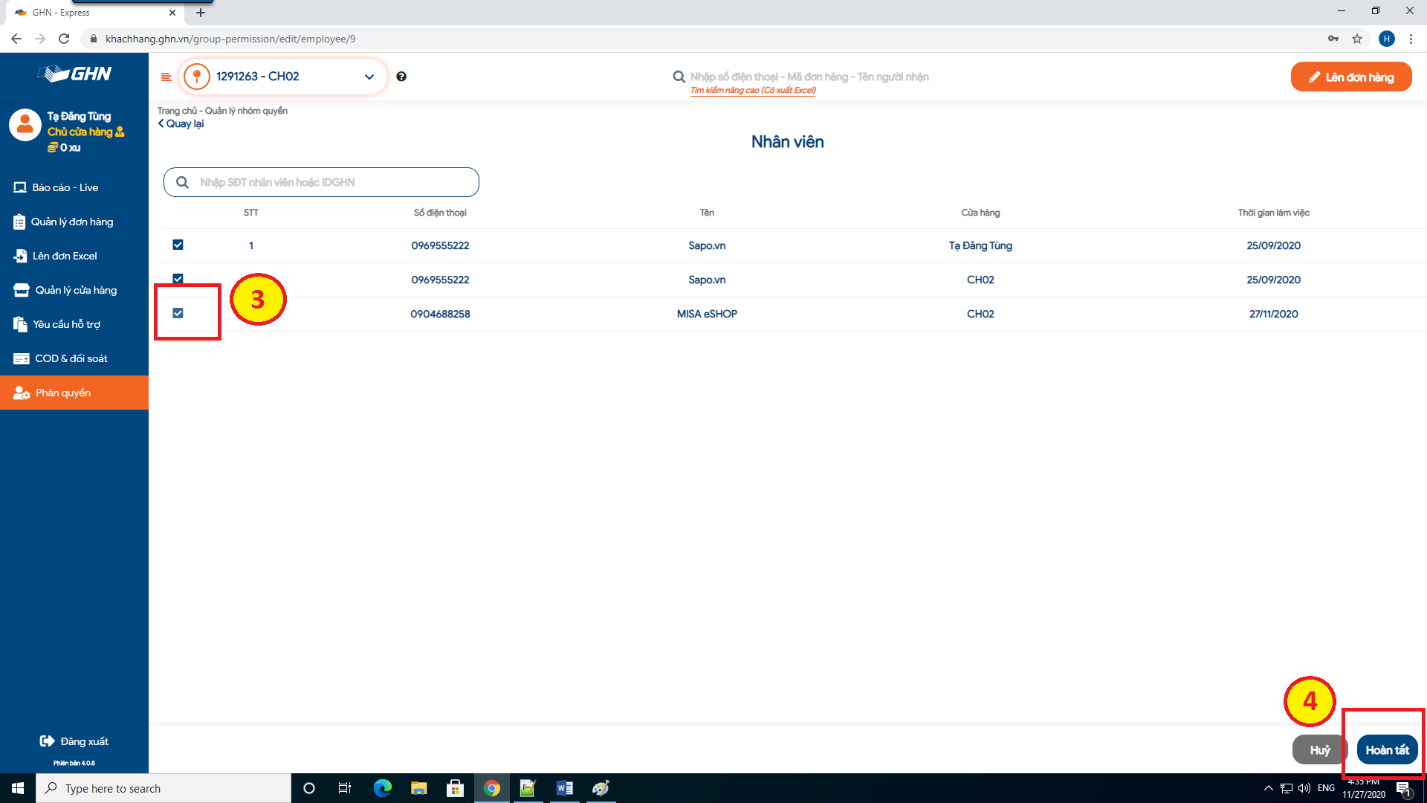Close the GHN - Express tab
This screenshot has width=1427, height=803.
click(x=172, y=13)
